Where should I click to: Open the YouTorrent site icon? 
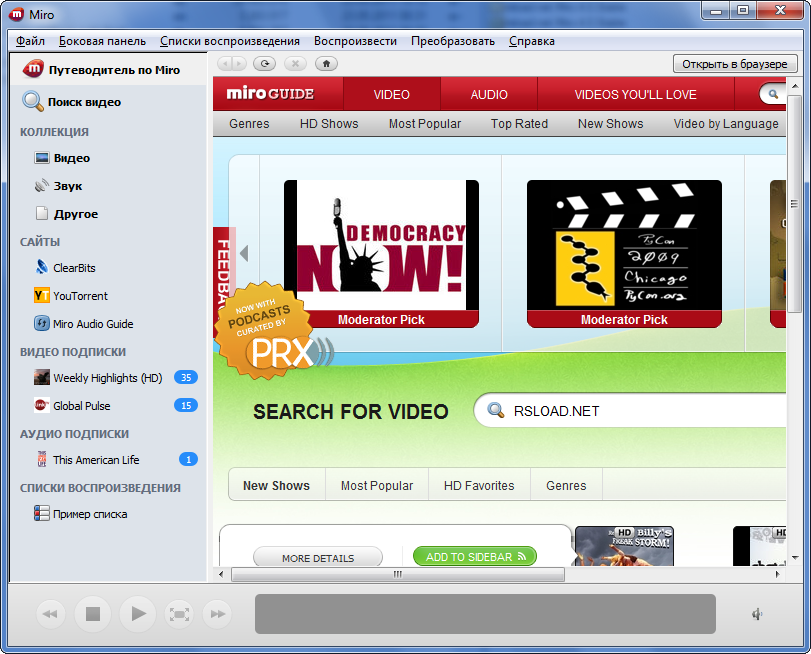42,295
